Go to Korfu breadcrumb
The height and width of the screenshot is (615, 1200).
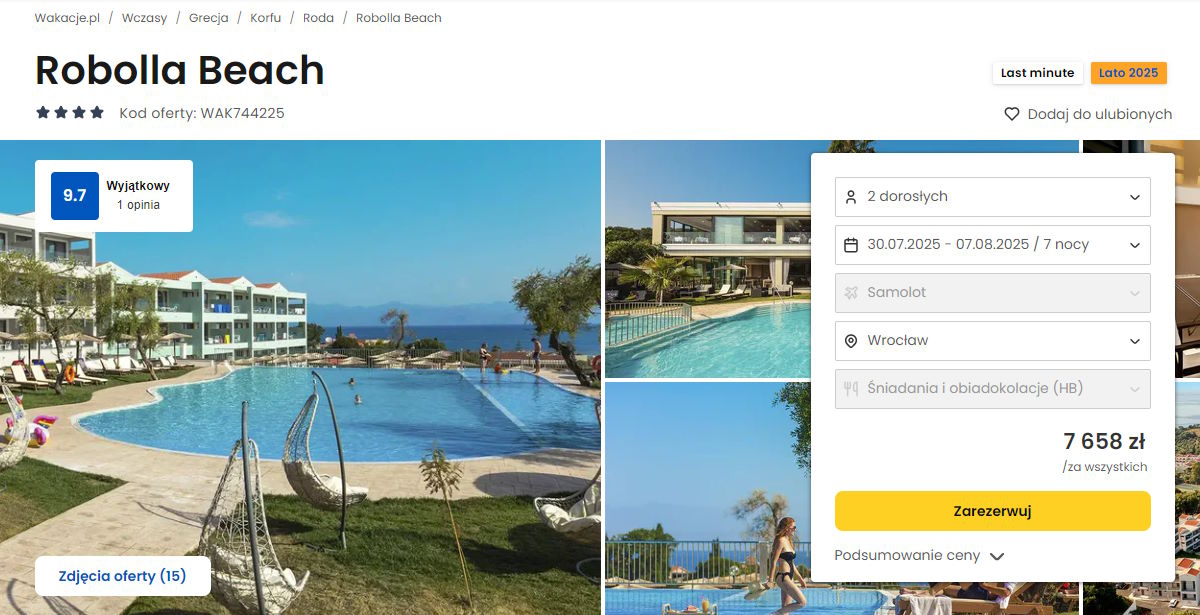265,18
